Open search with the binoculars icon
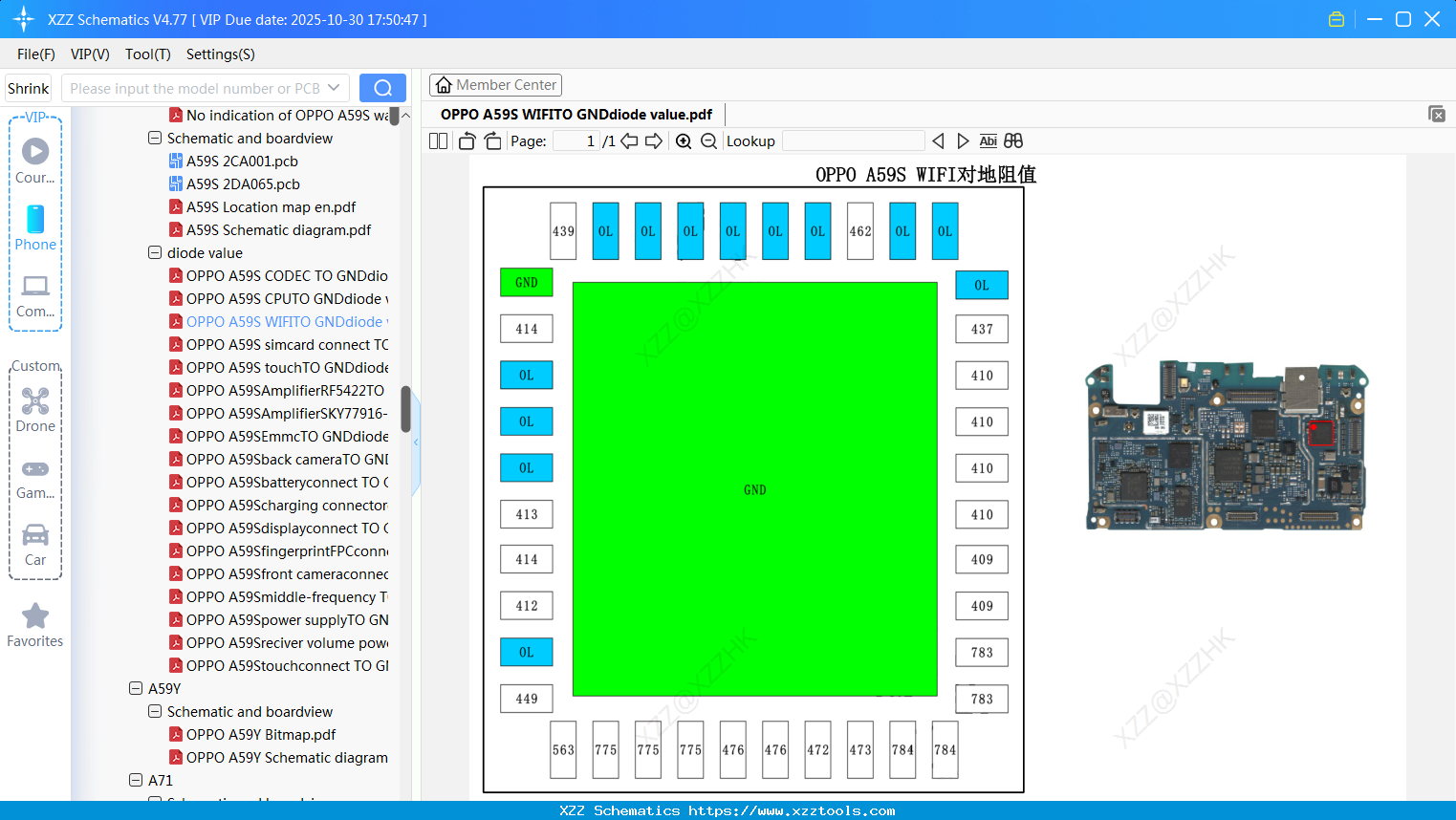Viewport: 1456px width, 820px height. pos(1013,140)
